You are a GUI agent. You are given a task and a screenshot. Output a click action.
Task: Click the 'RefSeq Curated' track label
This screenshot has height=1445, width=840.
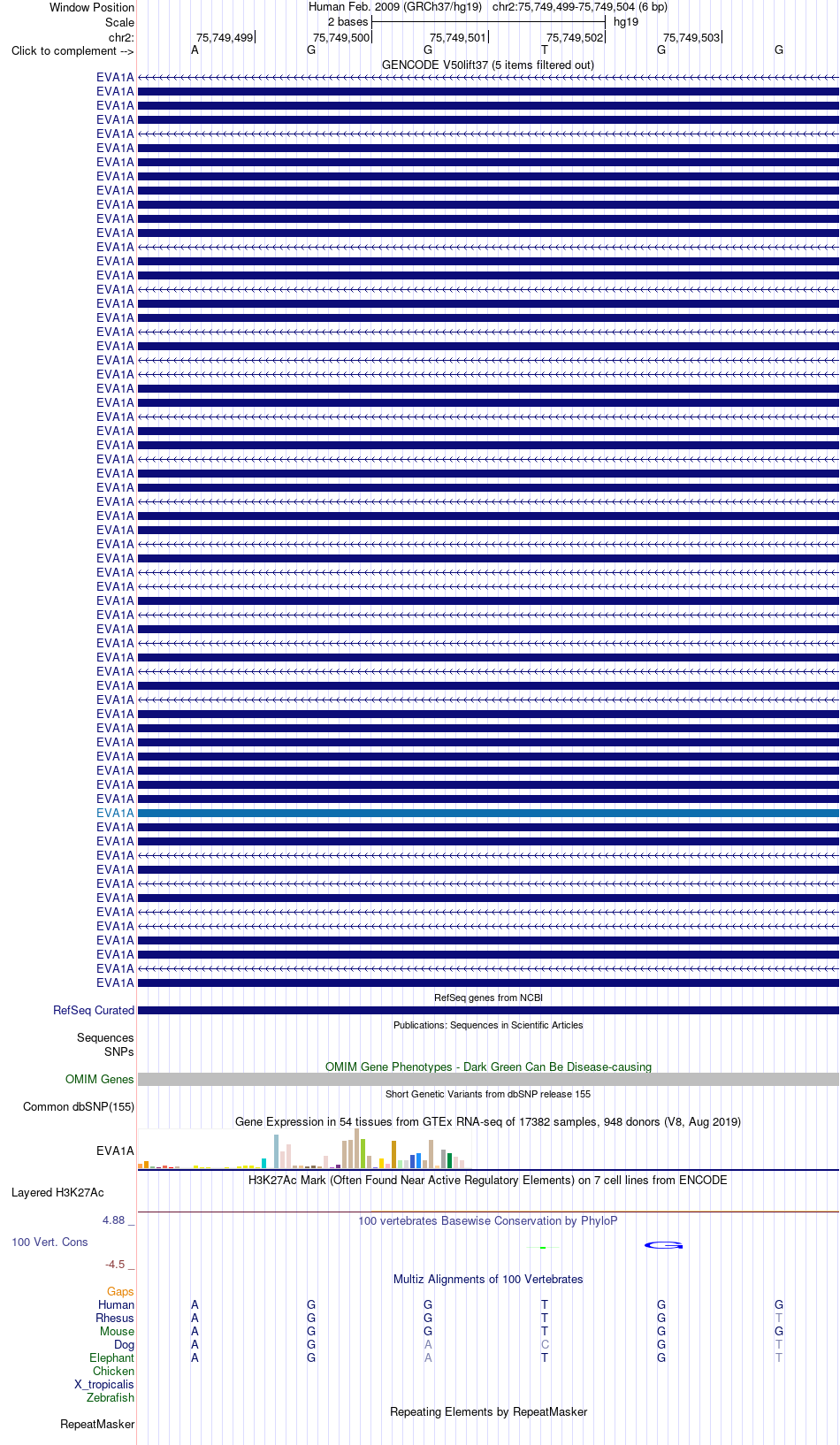94,1010
